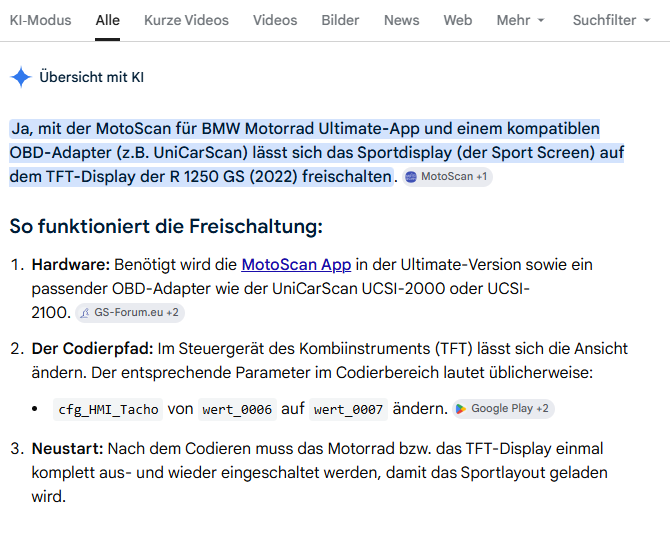Expand the Mehr dropdown
This screenshot has width=670, height=533.
tap(520, 20)
